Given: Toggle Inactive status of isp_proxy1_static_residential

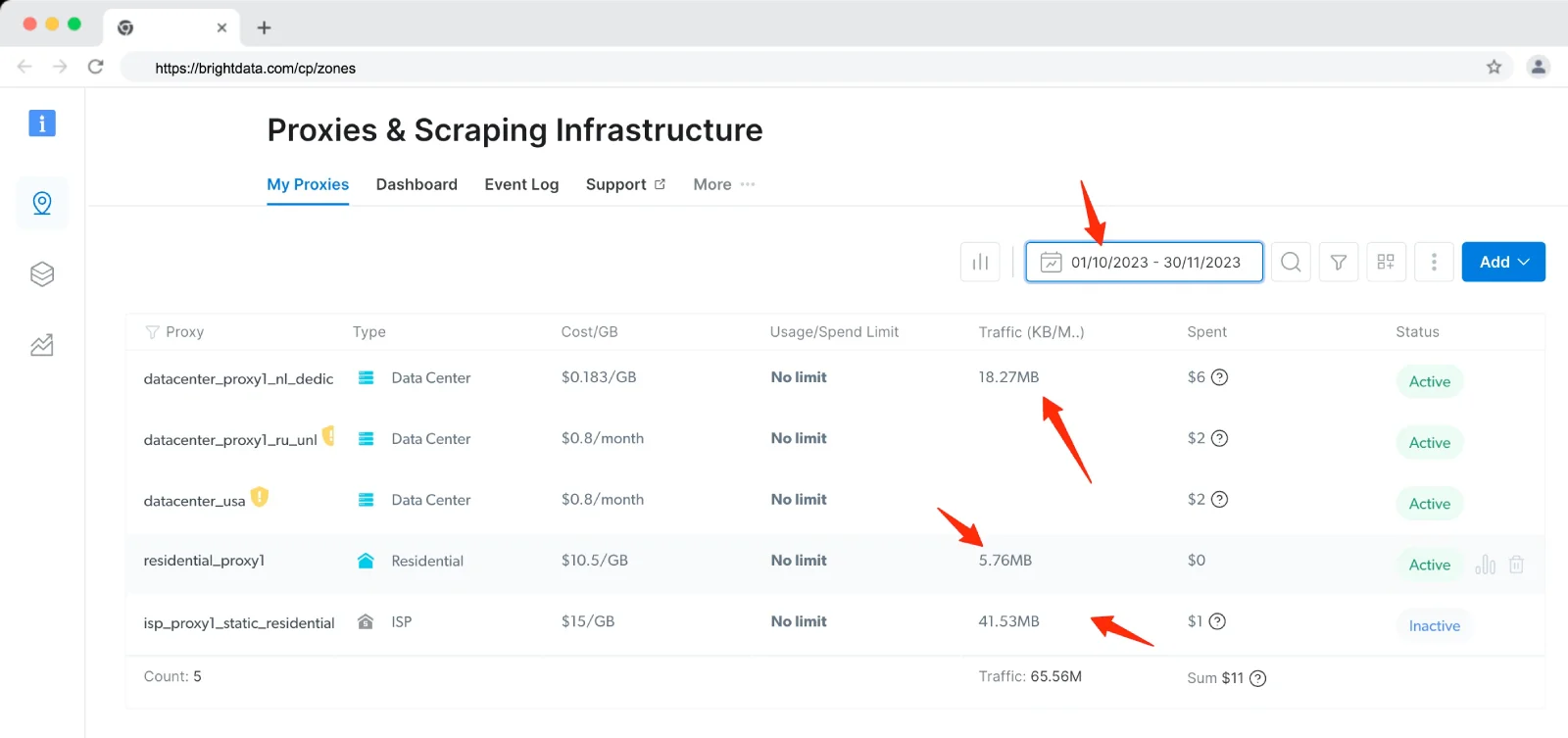Looking at the screenshot, I should [x=1434, y=625].
